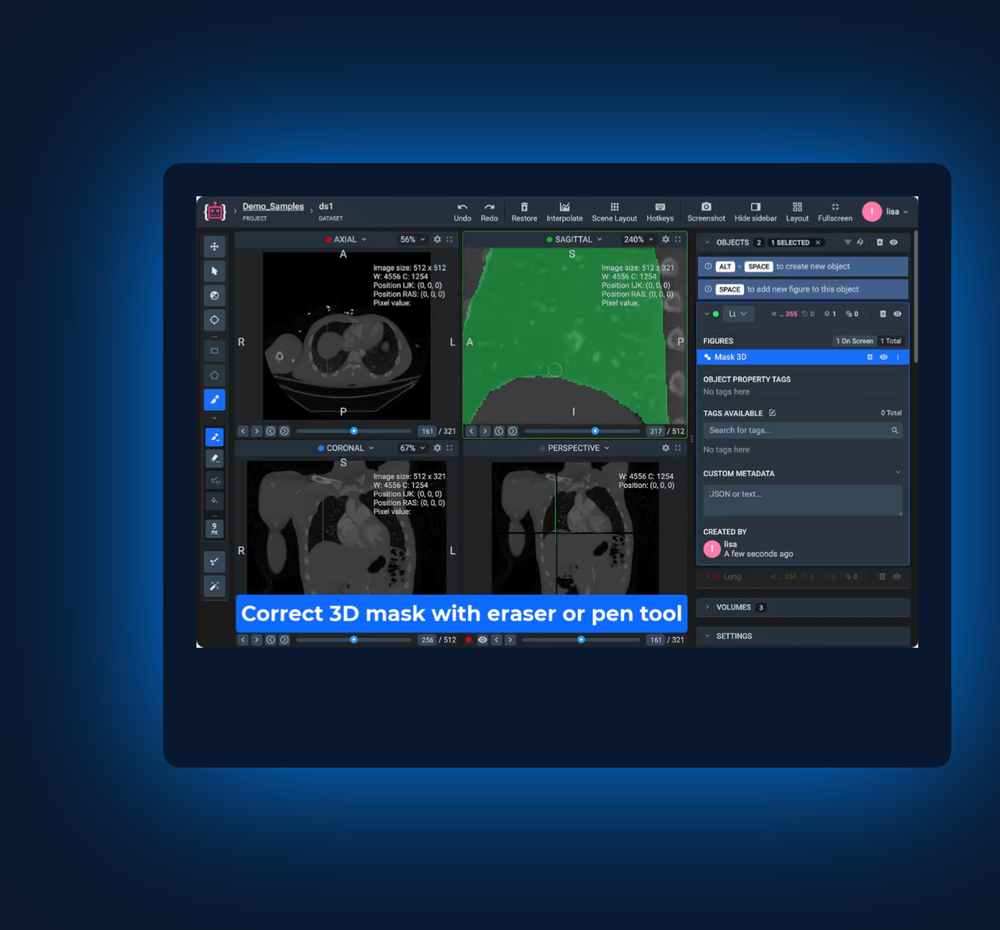Click the Restore trash icon

524,212
